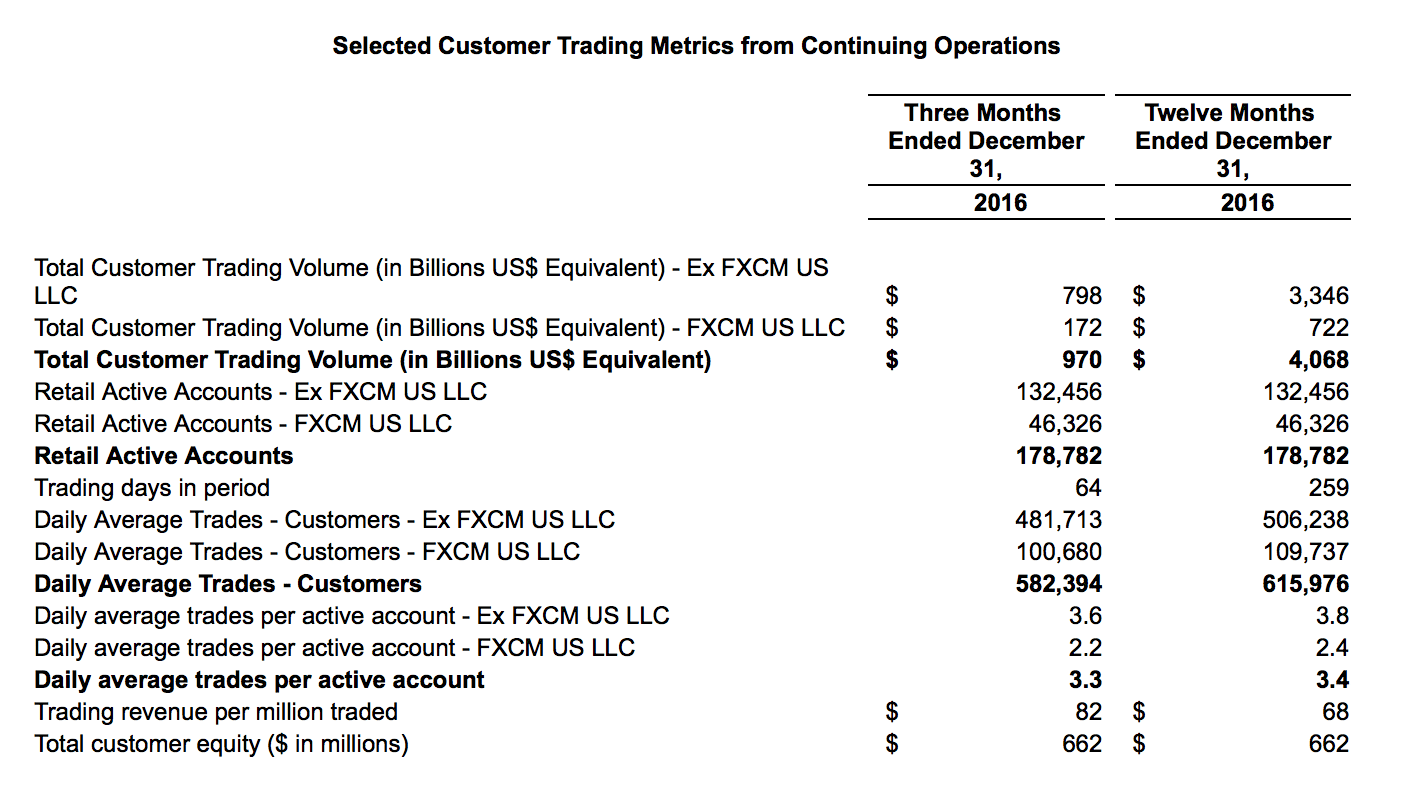The height and width of the screenshot is (788, 1416).
Task: Select the 3,346 trading volume value
Action: (x=1318, y=296)
